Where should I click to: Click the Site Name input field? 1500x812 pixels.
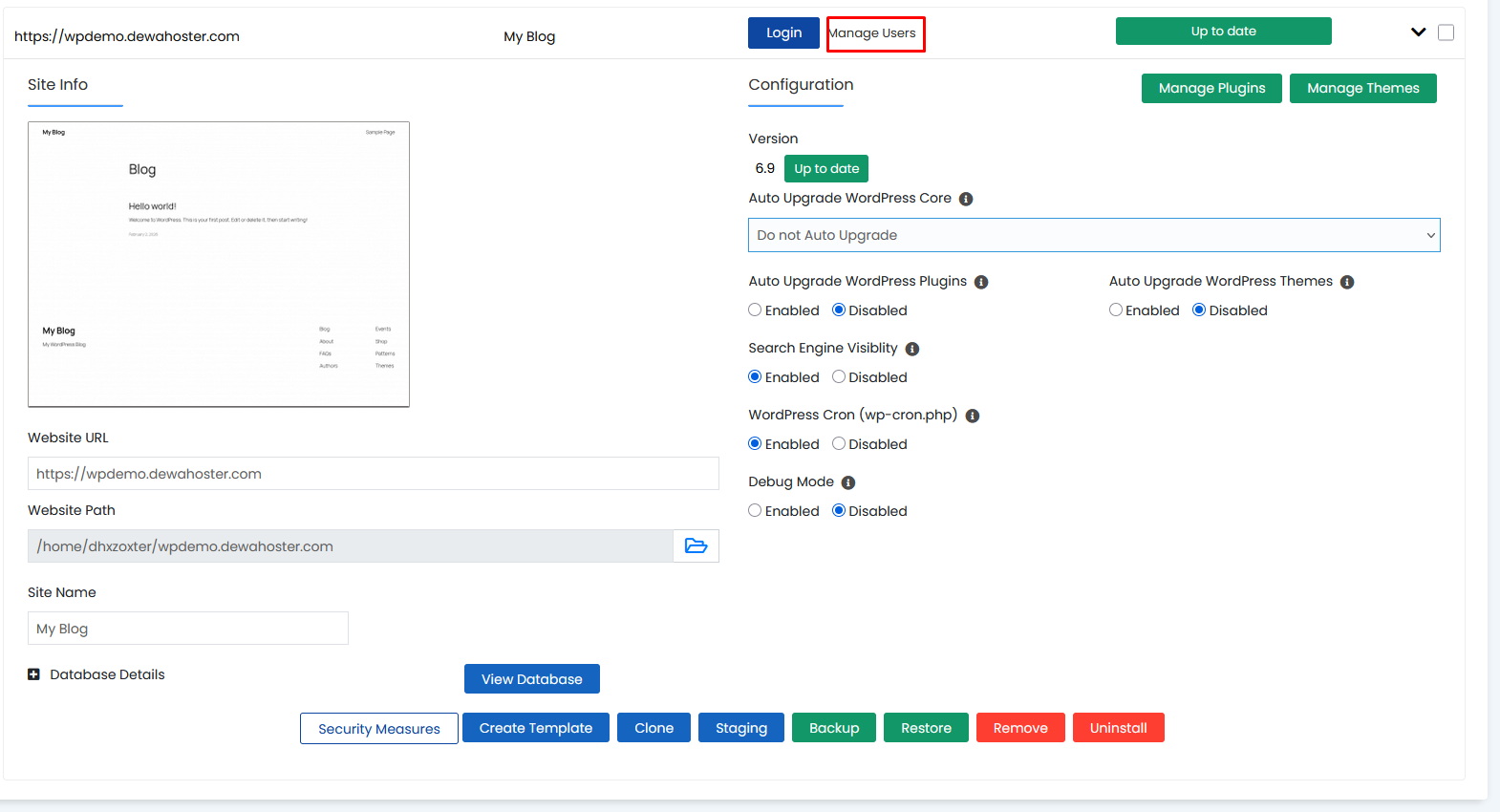click(x=188, y=629)
